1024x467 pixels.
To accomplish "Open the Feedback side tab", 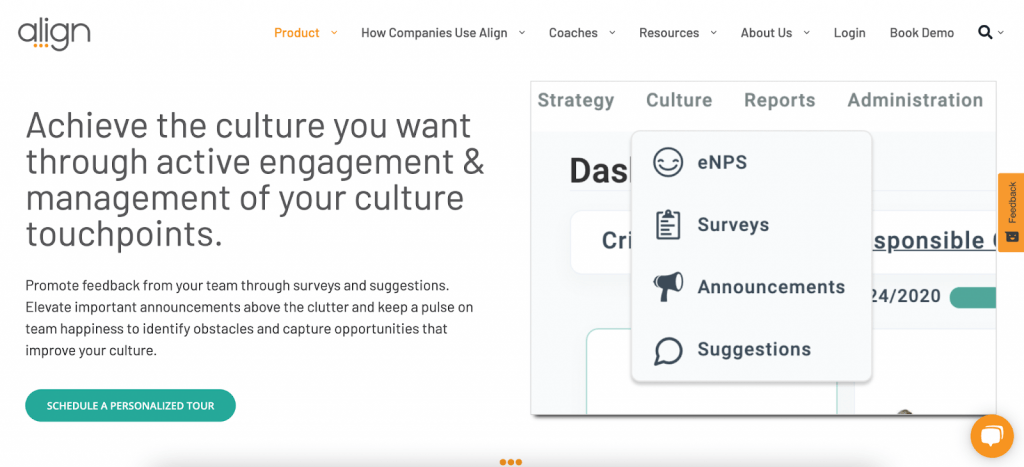I will (1011, 212).
